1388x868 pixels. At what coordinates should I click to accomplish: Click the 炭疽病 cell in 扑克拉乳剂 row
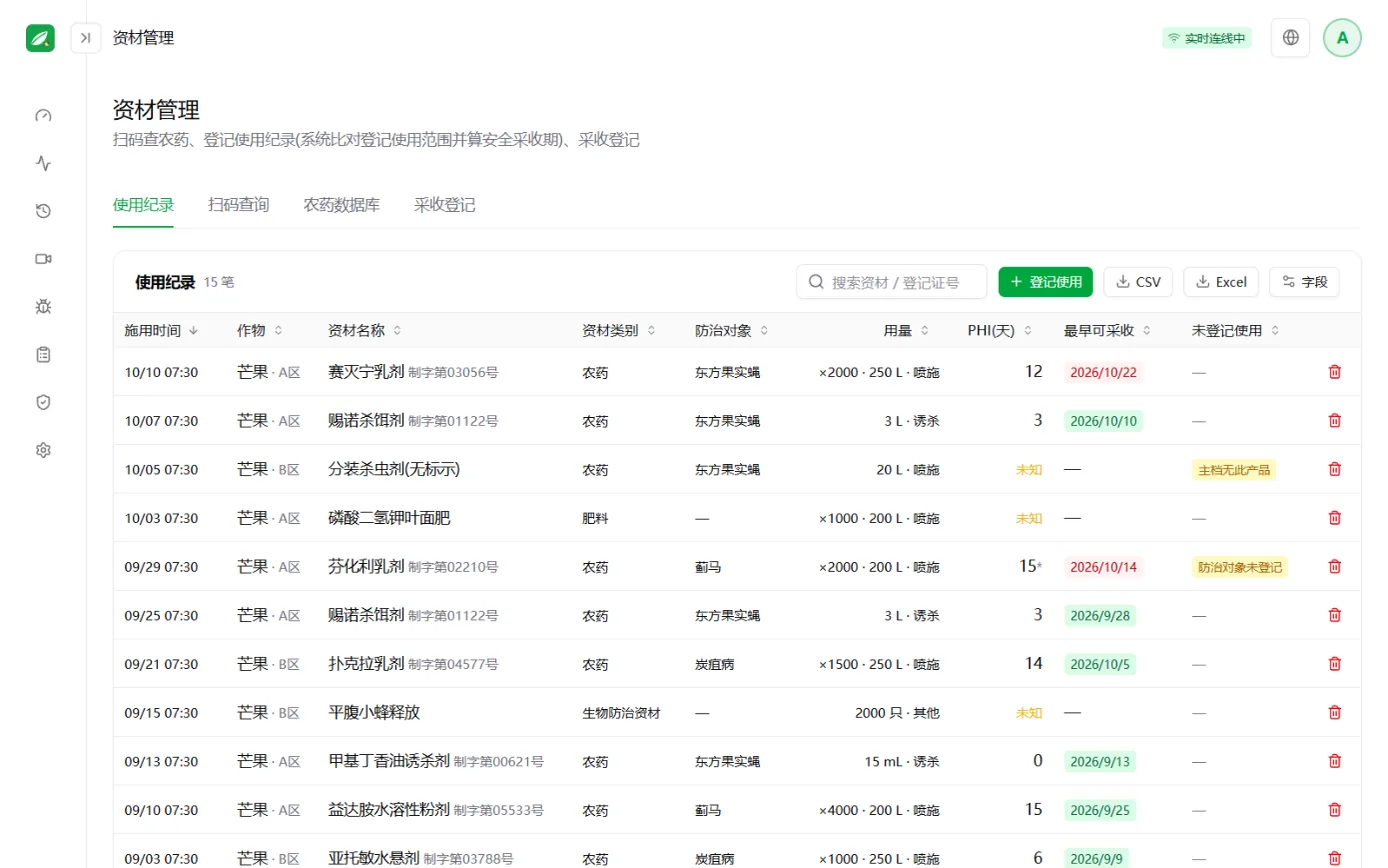pos(715,664)
